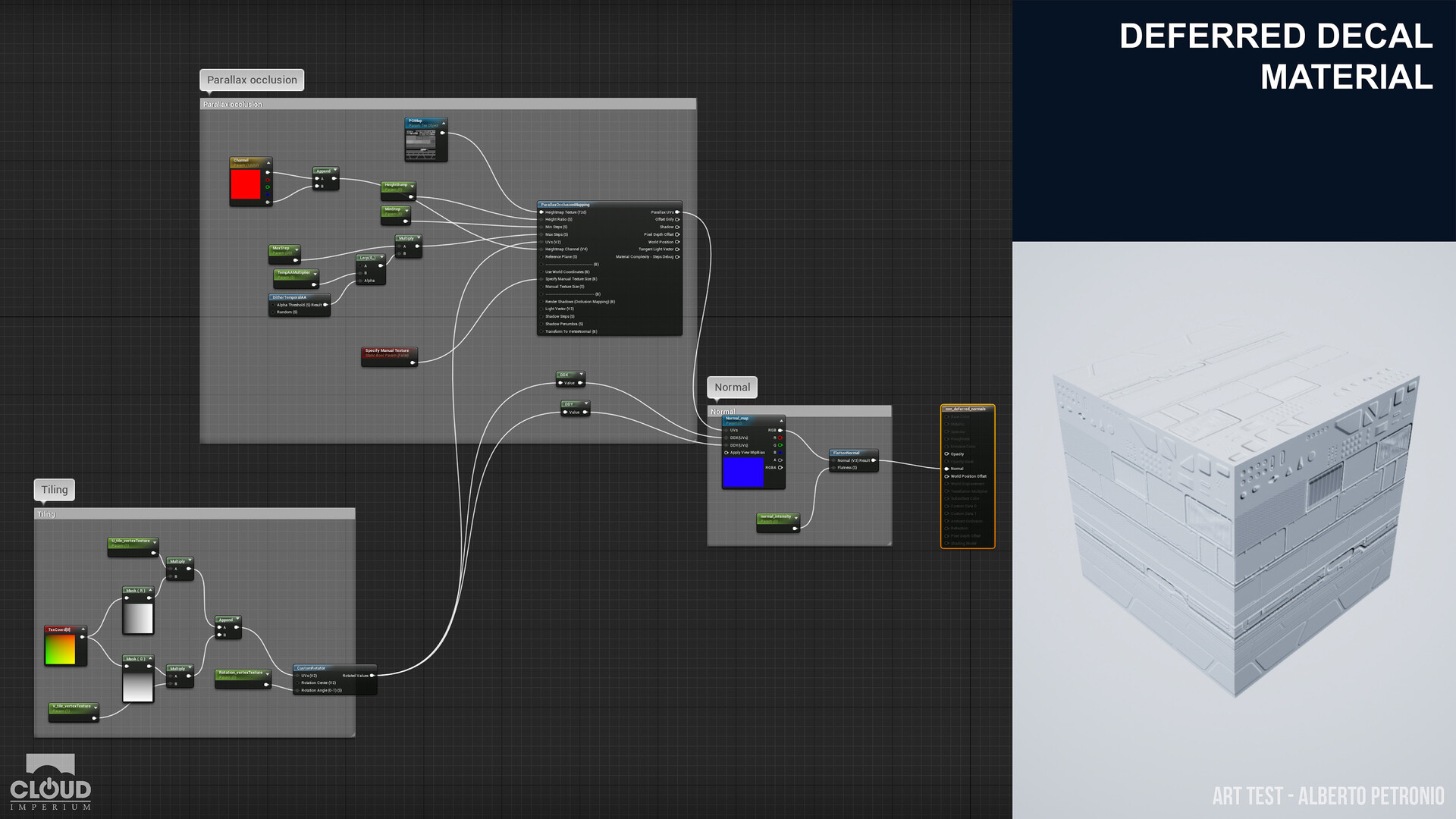Click the Parallax UVs output pin
Image resolution: width=1456 pixels, height=819 pixels.
677,212
